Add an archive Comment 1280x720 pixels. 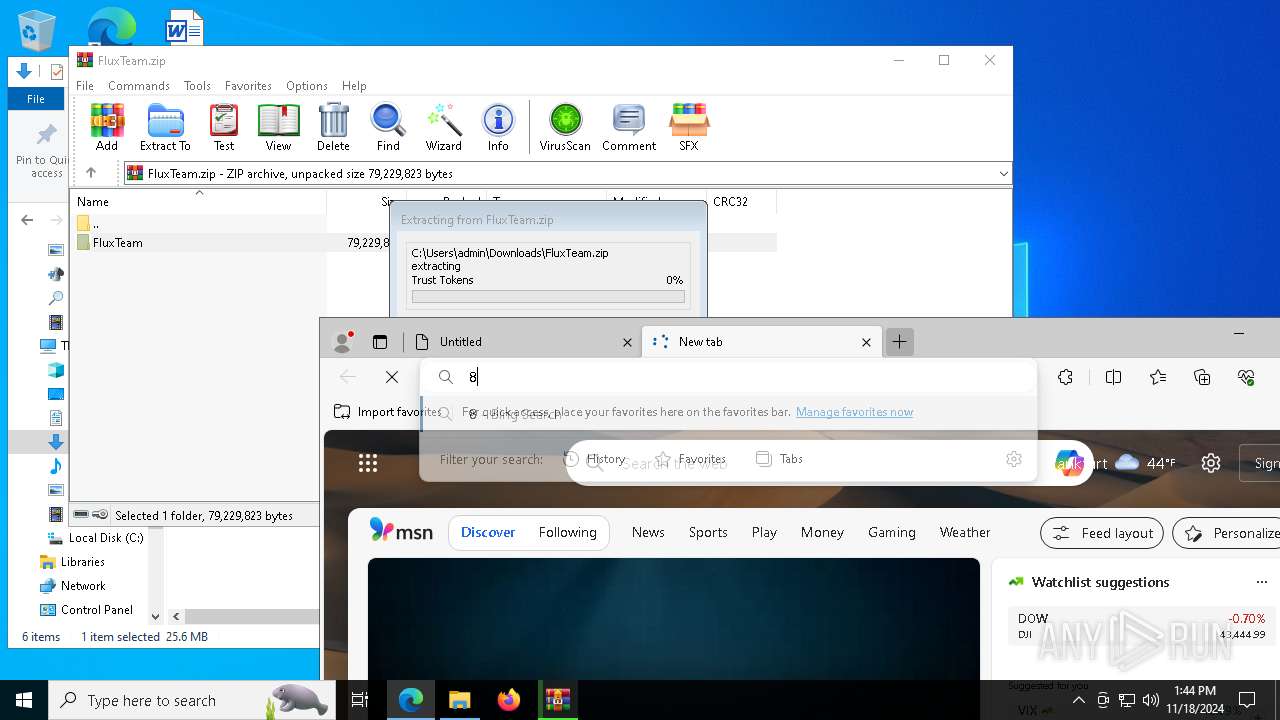pos(629,127)
